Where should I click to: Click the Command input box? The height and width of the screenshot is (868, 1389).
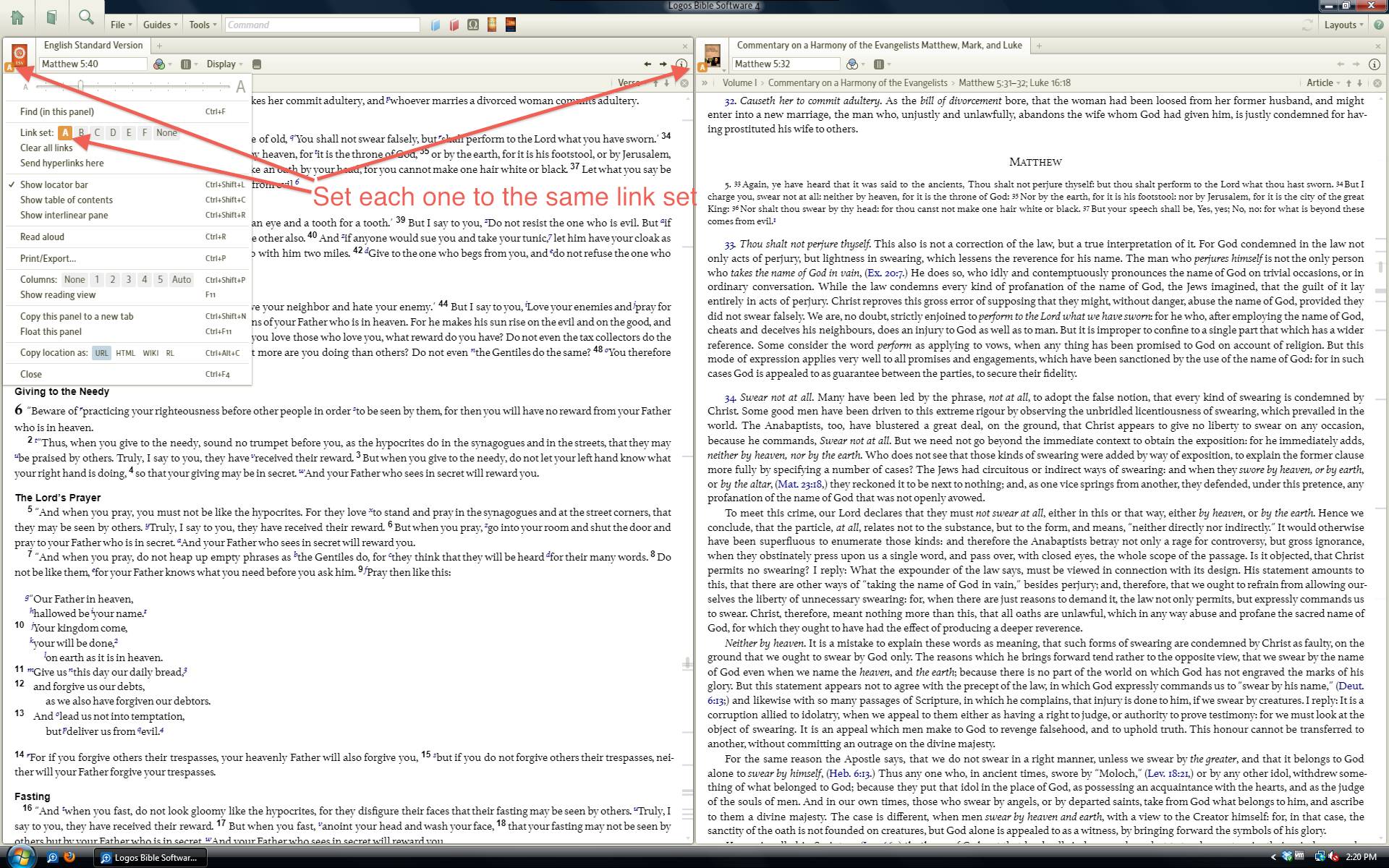323,25
